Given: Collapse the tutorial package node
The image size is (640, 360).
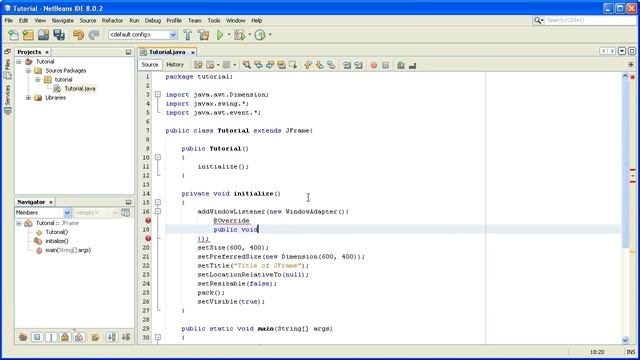Looking at the screenshot, I should (38, 80).
